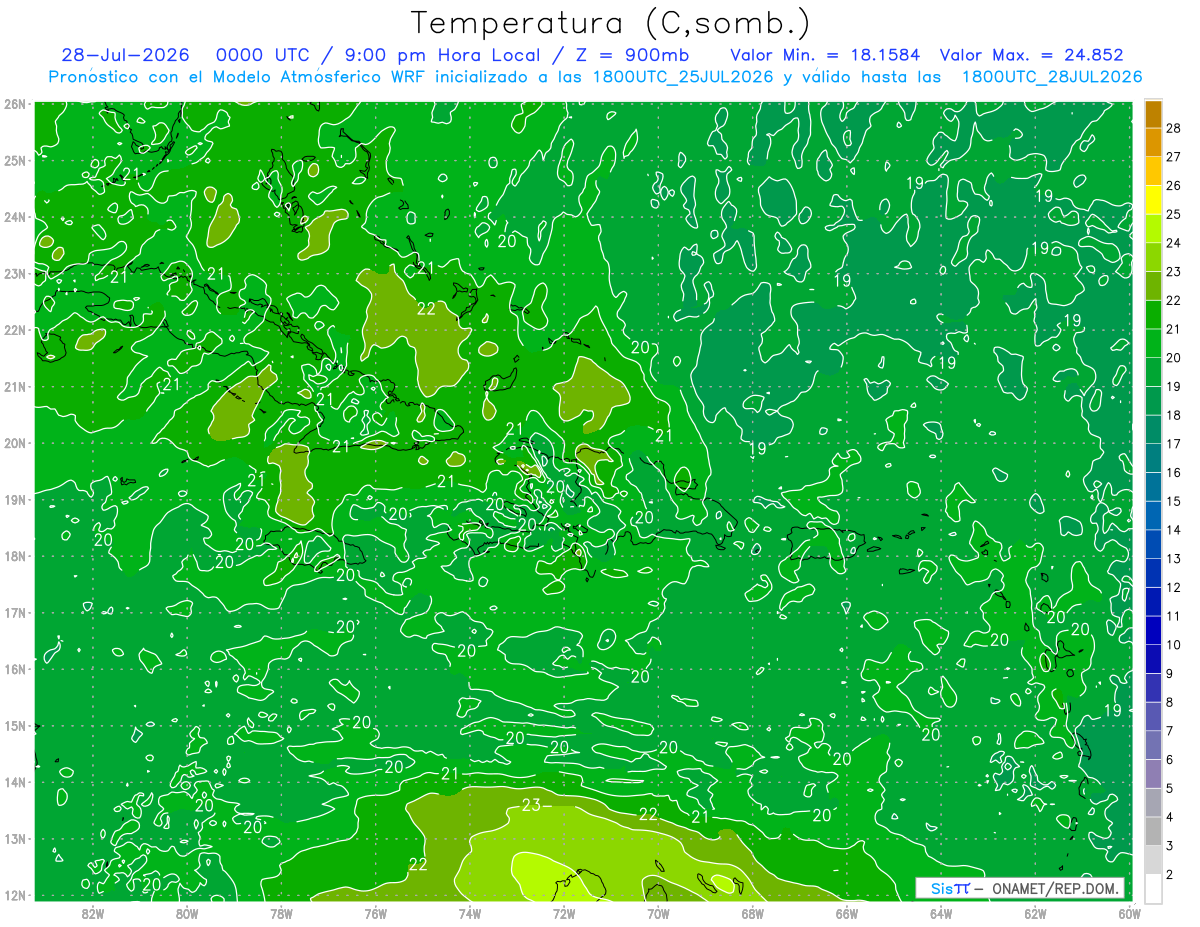The height and width of the screenshot is (927, 1200).
Task: Click the longitude axis label 62W
Action: point(1035,913)
